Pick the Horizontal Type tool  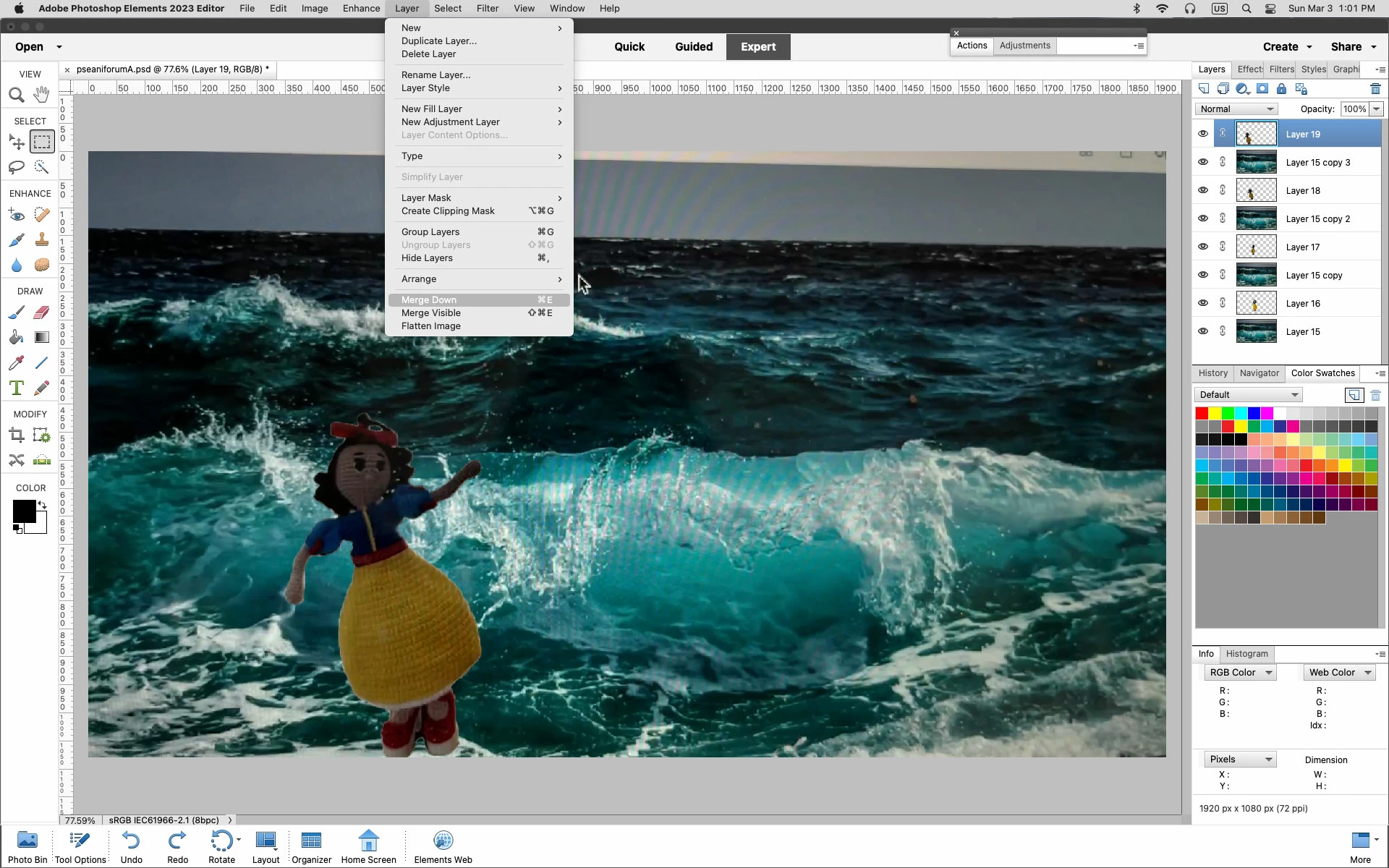pos(16,388)
